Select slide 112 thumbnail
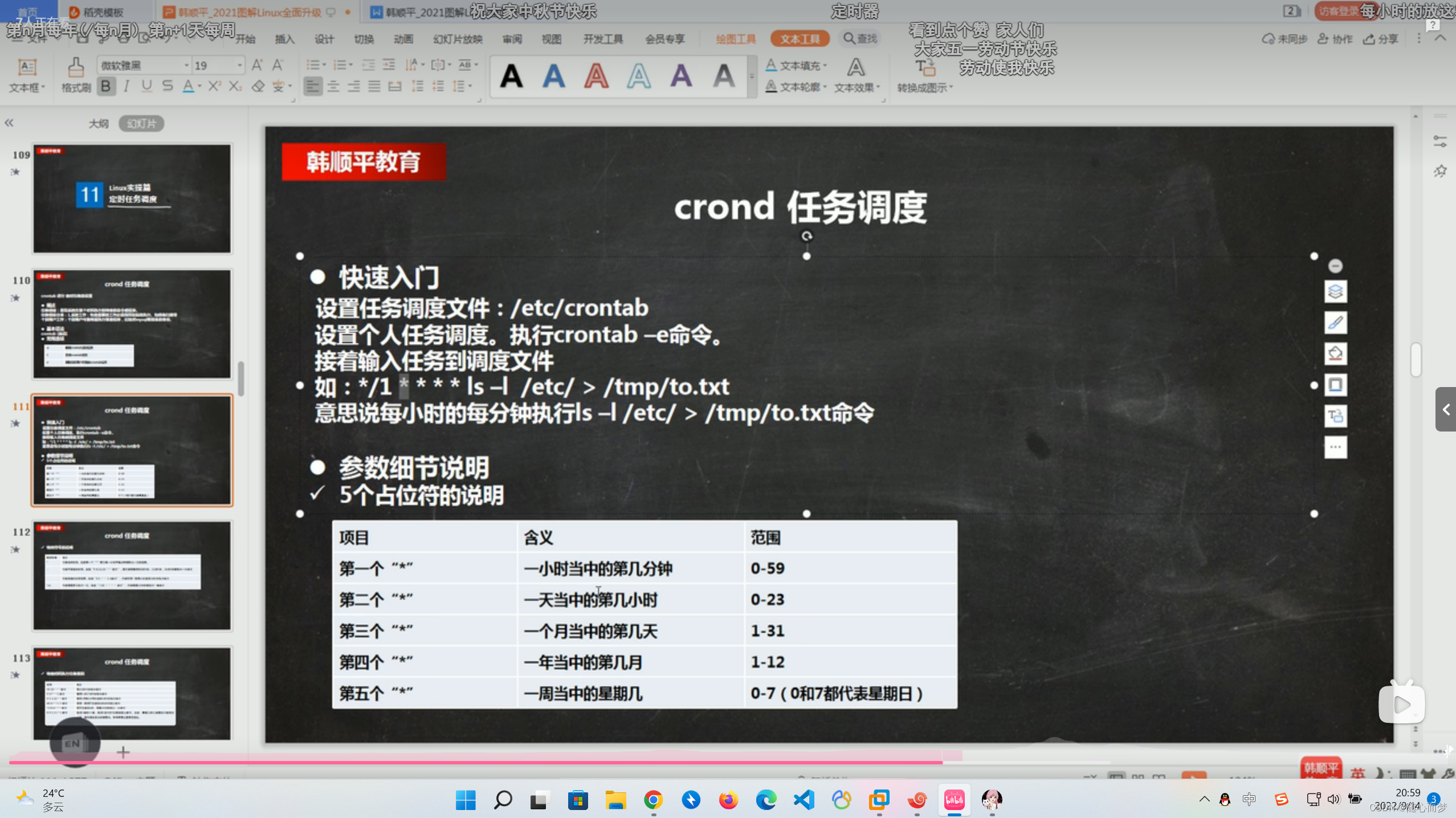The image size is (1456, 818). pos(132,576)
